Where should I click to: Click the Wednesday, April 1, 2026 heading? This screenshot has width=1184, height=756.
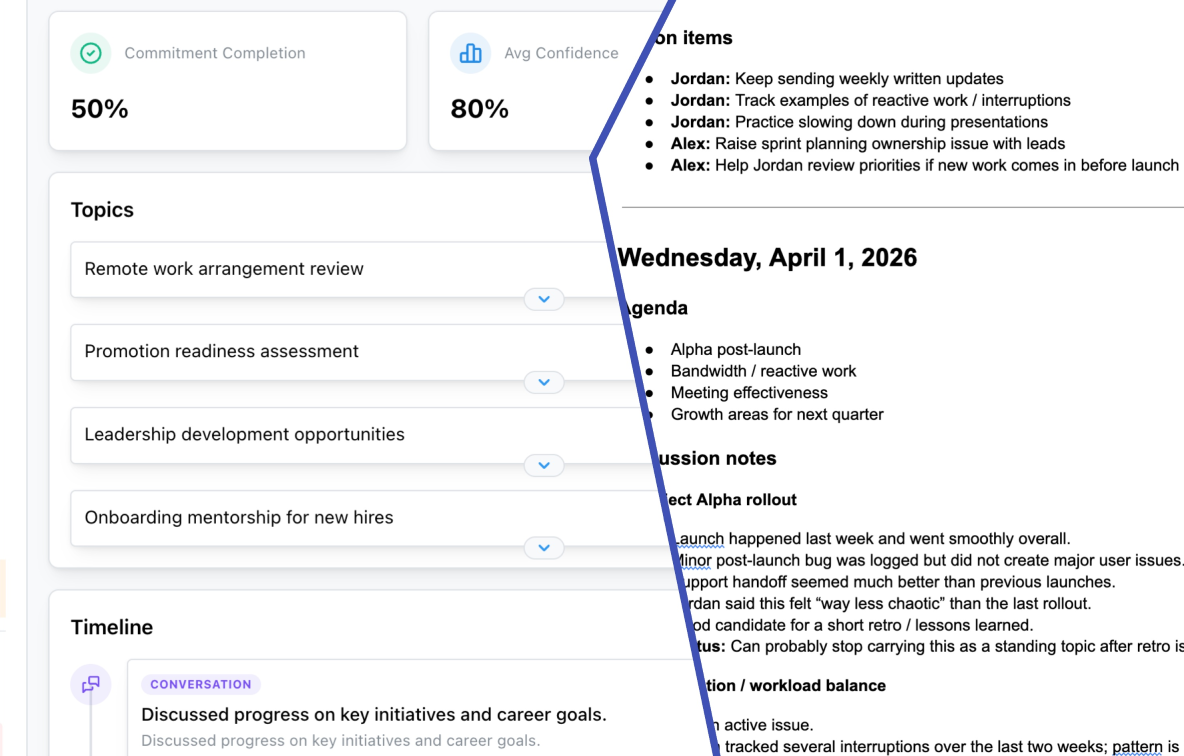coord(768,258)
